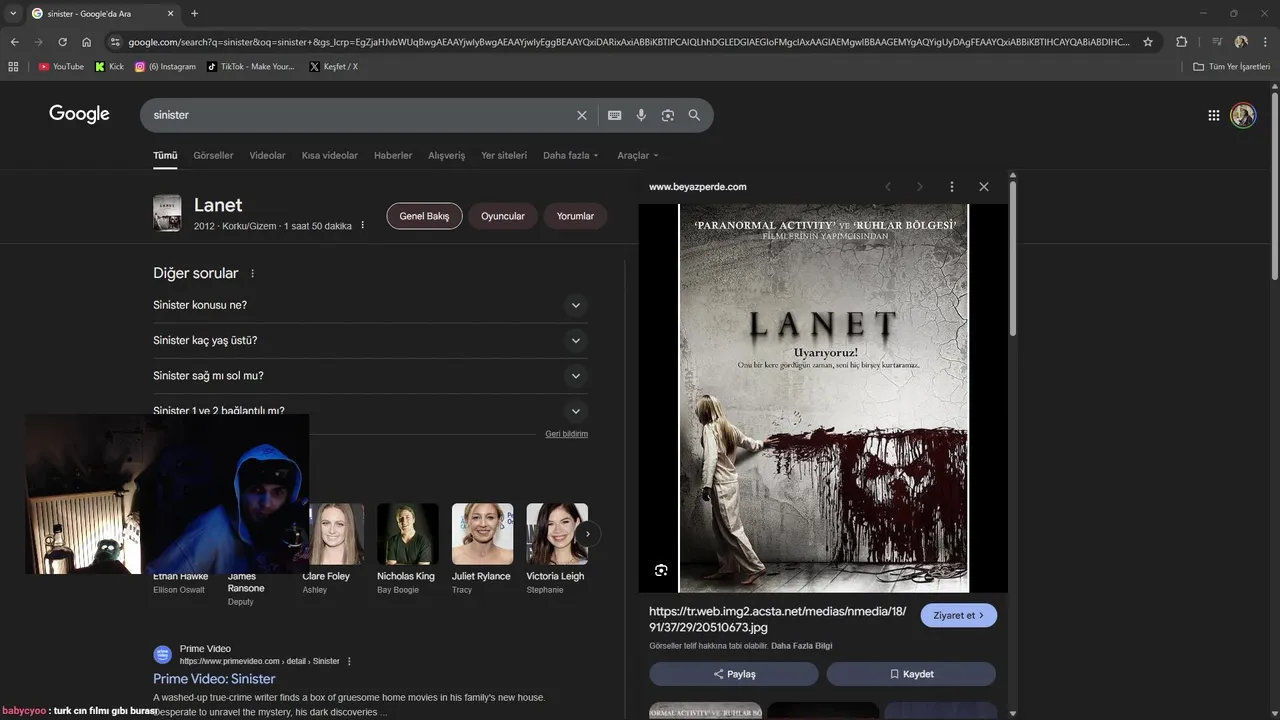Image resolution: width=1280 pixels, height=720 pixels.
Task: Click Kaydet save button
Action: [911, 674]
